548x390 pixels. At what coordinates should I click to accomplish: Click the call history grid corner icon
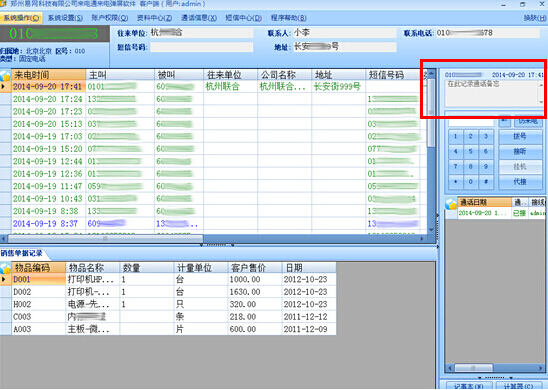pos(451,203)
